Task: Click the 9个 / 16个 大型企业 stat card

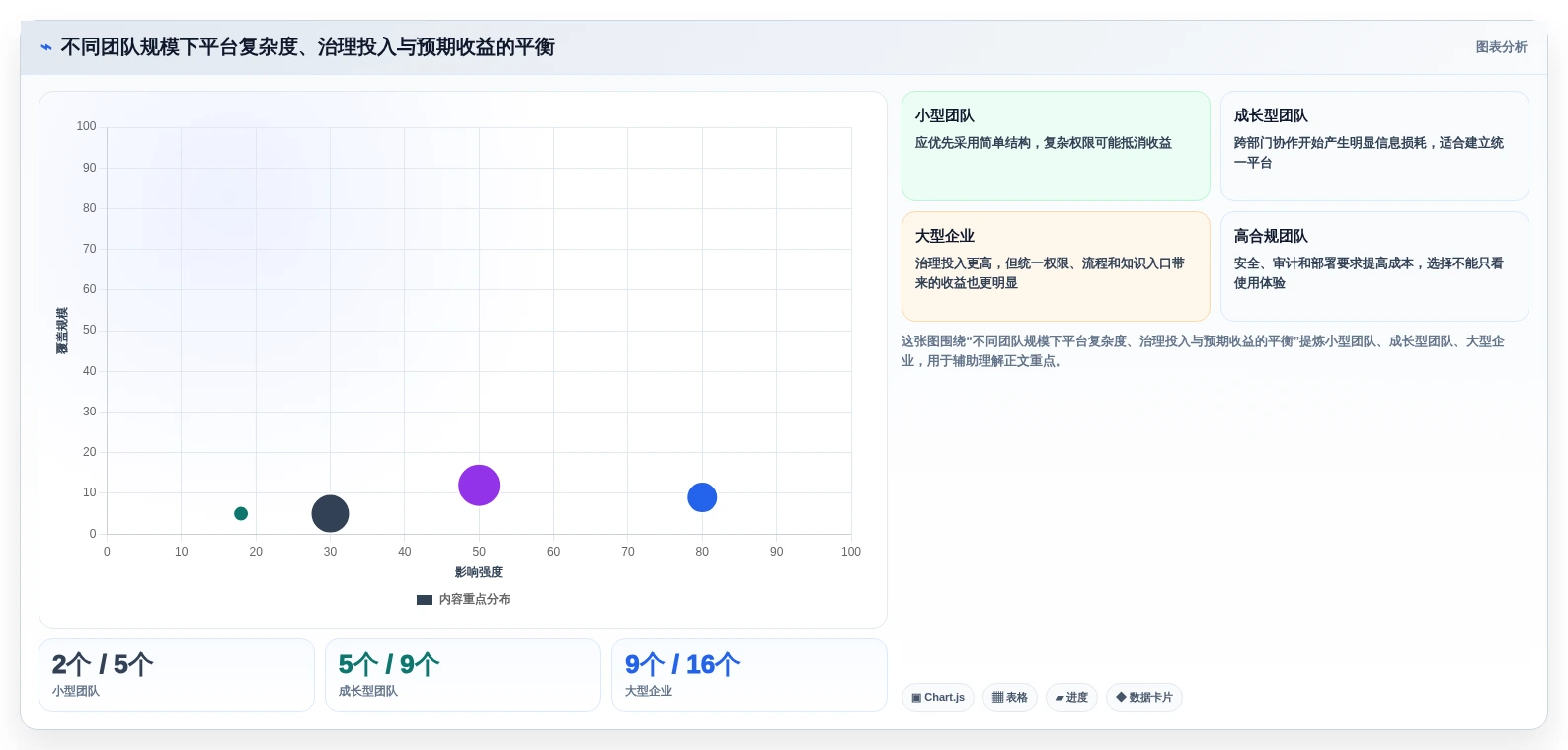Action: coord(749,675)
